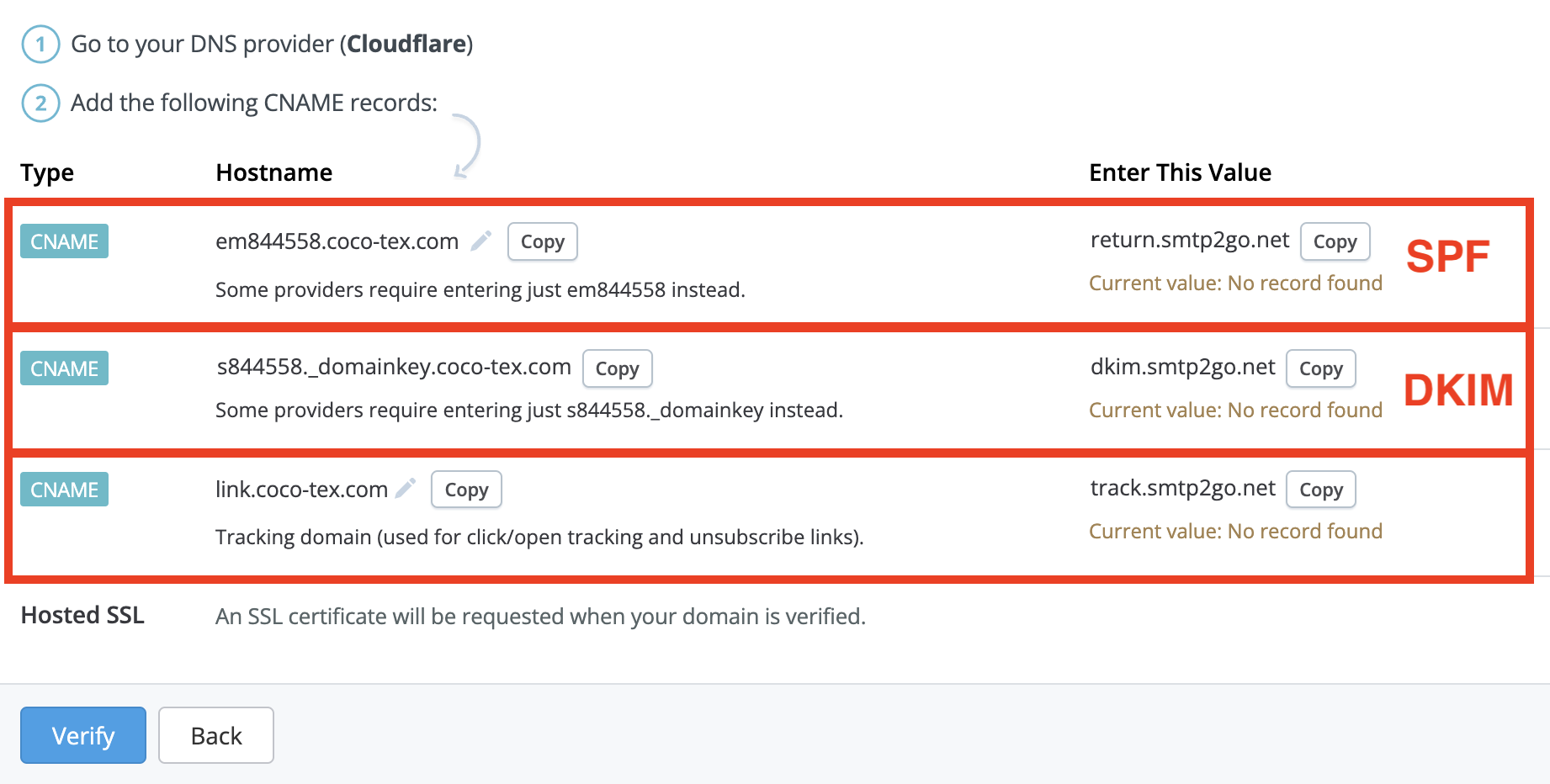1550x784 pixels.
Task: Select the s844558._domainkey.coco-tex.com hostname text
Action: pos(394,368)
